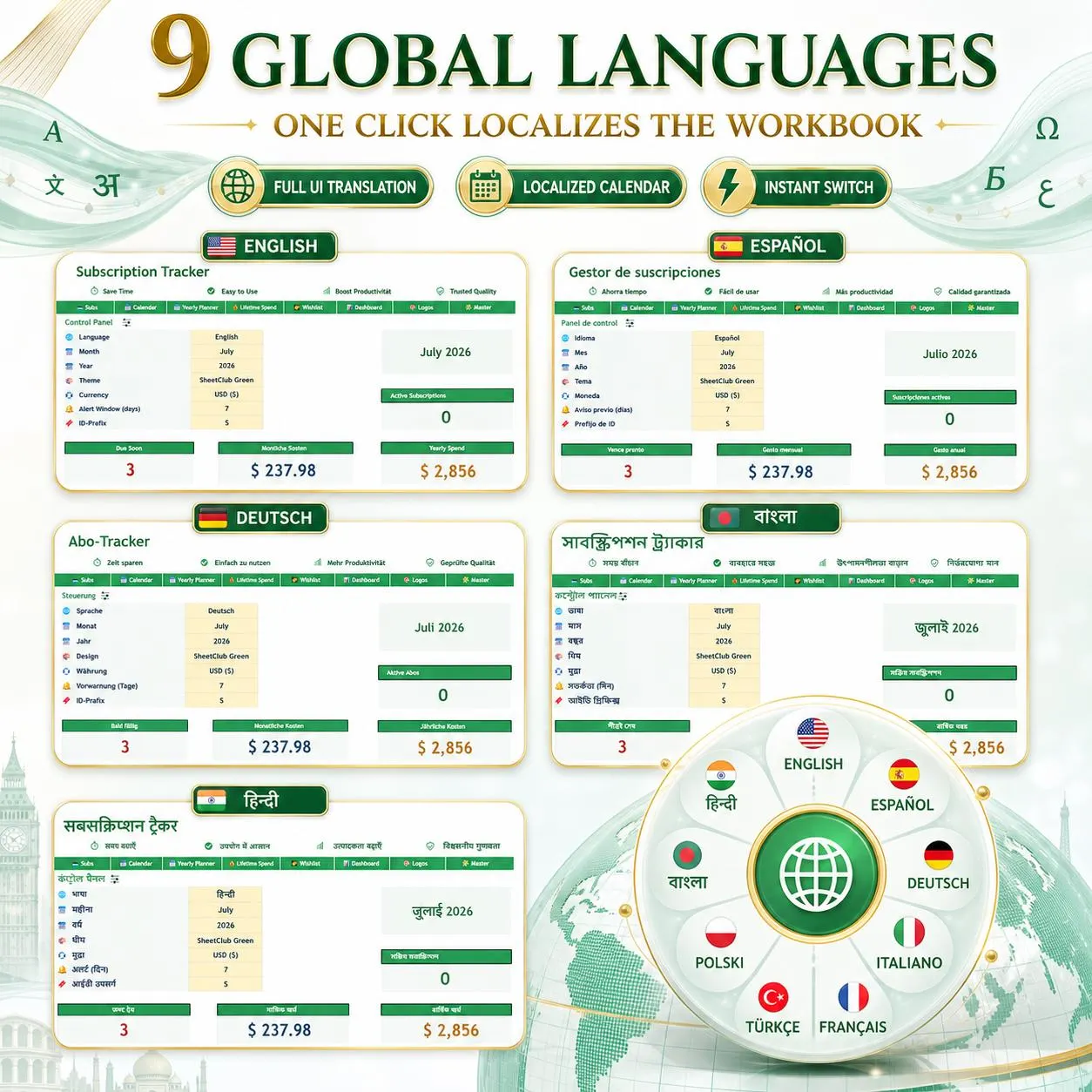Open Dashboard tab in Deutsch sheet

coord(362,580)
